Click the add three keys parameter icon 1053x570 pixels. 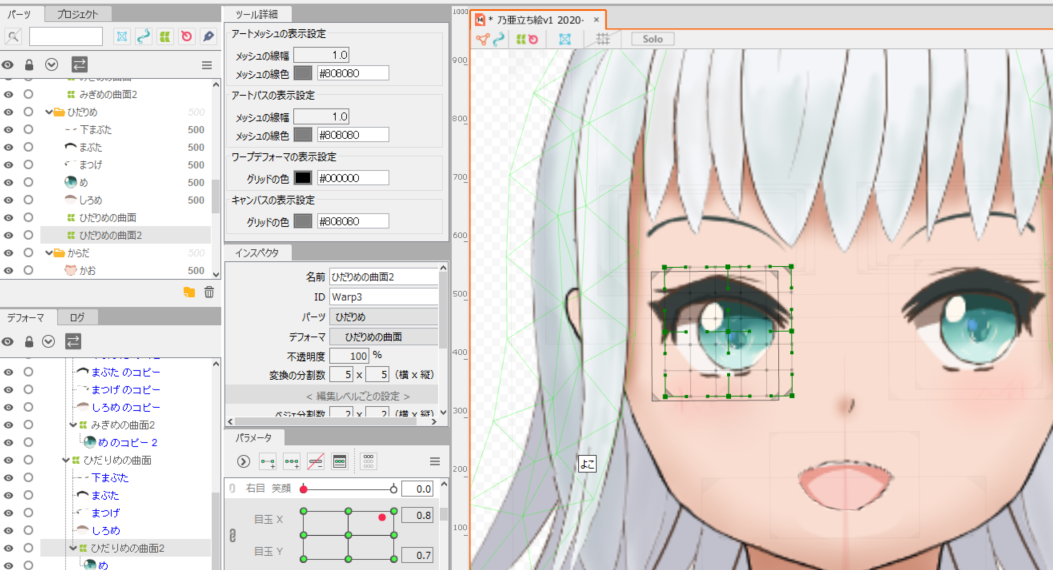[291, 461]
